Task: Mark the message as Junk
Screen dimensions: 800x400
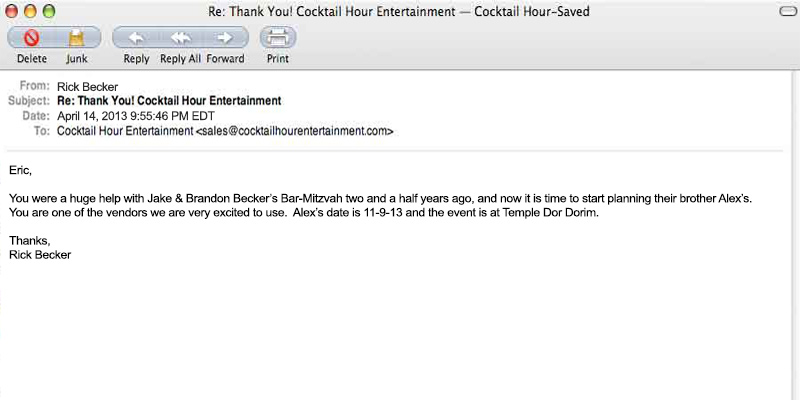Action: (x=77, y=38)
